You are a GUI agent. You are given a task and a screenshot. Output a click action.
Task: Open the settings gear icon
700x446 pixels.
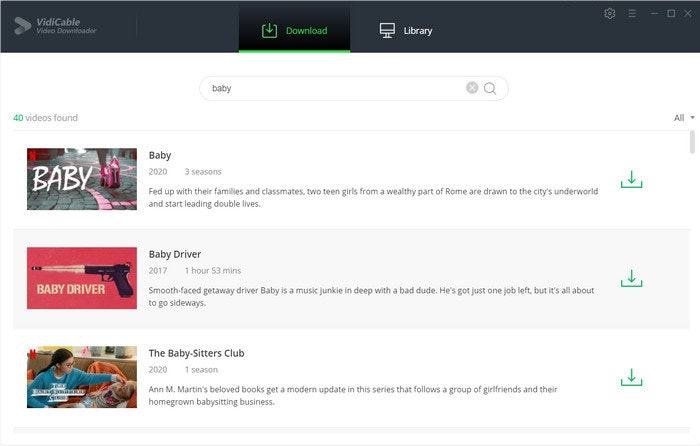[x=609, y=14]
